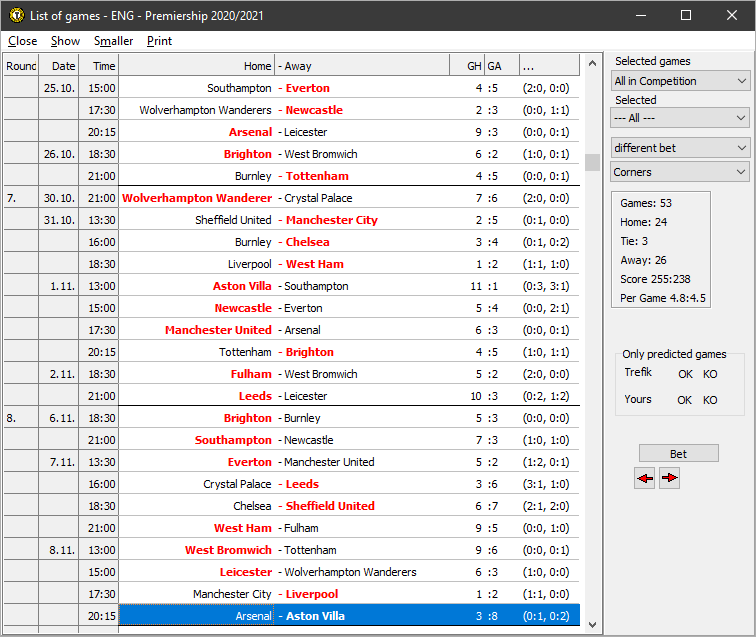
Task: Open the Close menu
Action: [x=22, y=41]
